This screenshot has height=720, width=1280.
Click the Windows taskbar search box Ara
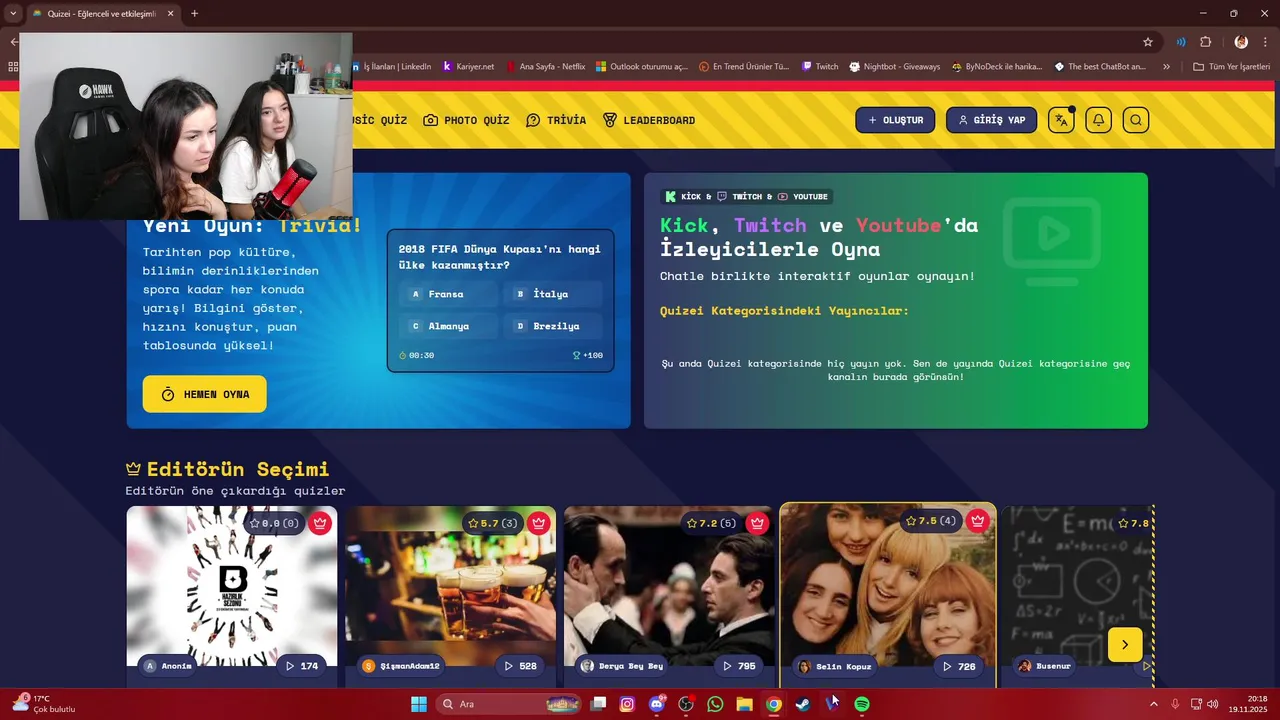510,704
